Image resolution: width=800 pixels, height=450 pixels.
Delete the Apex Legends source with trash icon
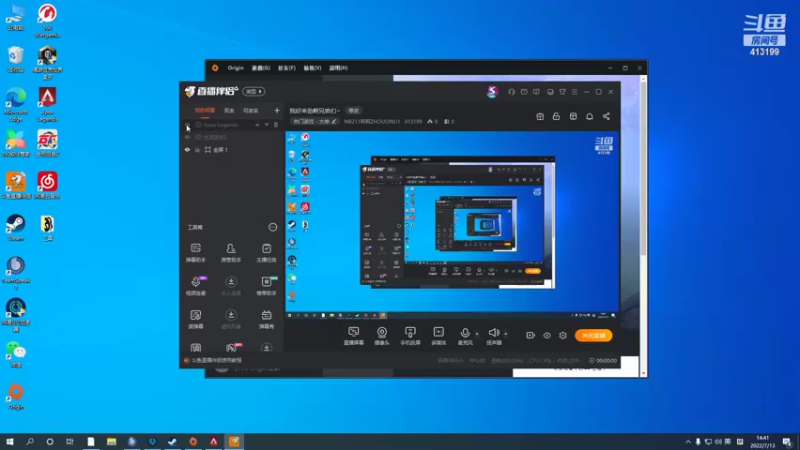(x=276, y=124)
